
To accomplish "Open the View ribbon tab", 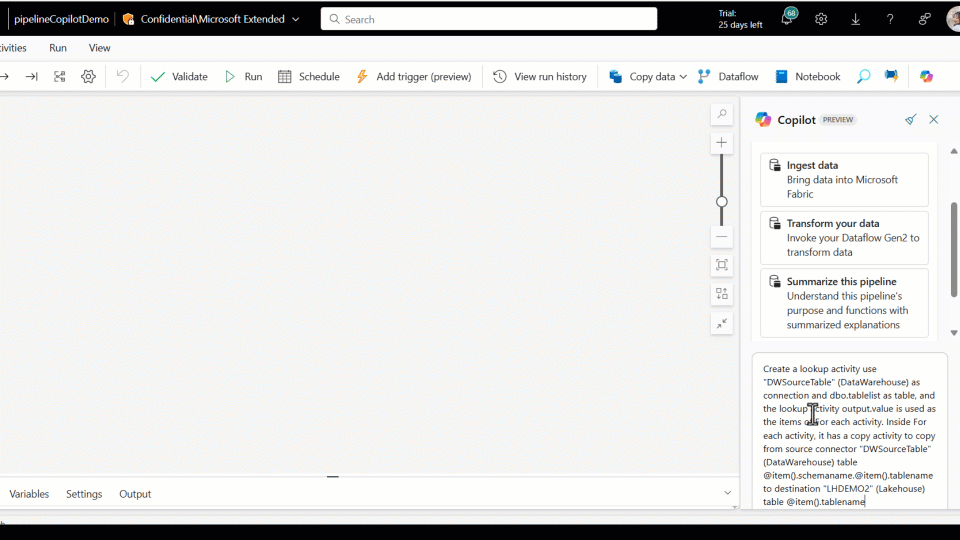I will [x=99, y=48].
